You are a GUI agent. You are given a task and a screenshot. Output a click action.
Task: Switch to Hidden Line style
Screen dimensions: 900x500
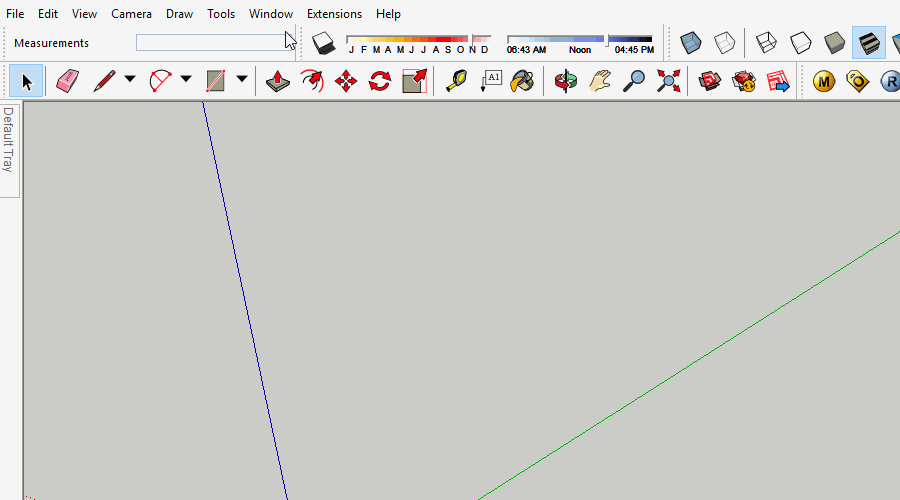coord(800,43)
